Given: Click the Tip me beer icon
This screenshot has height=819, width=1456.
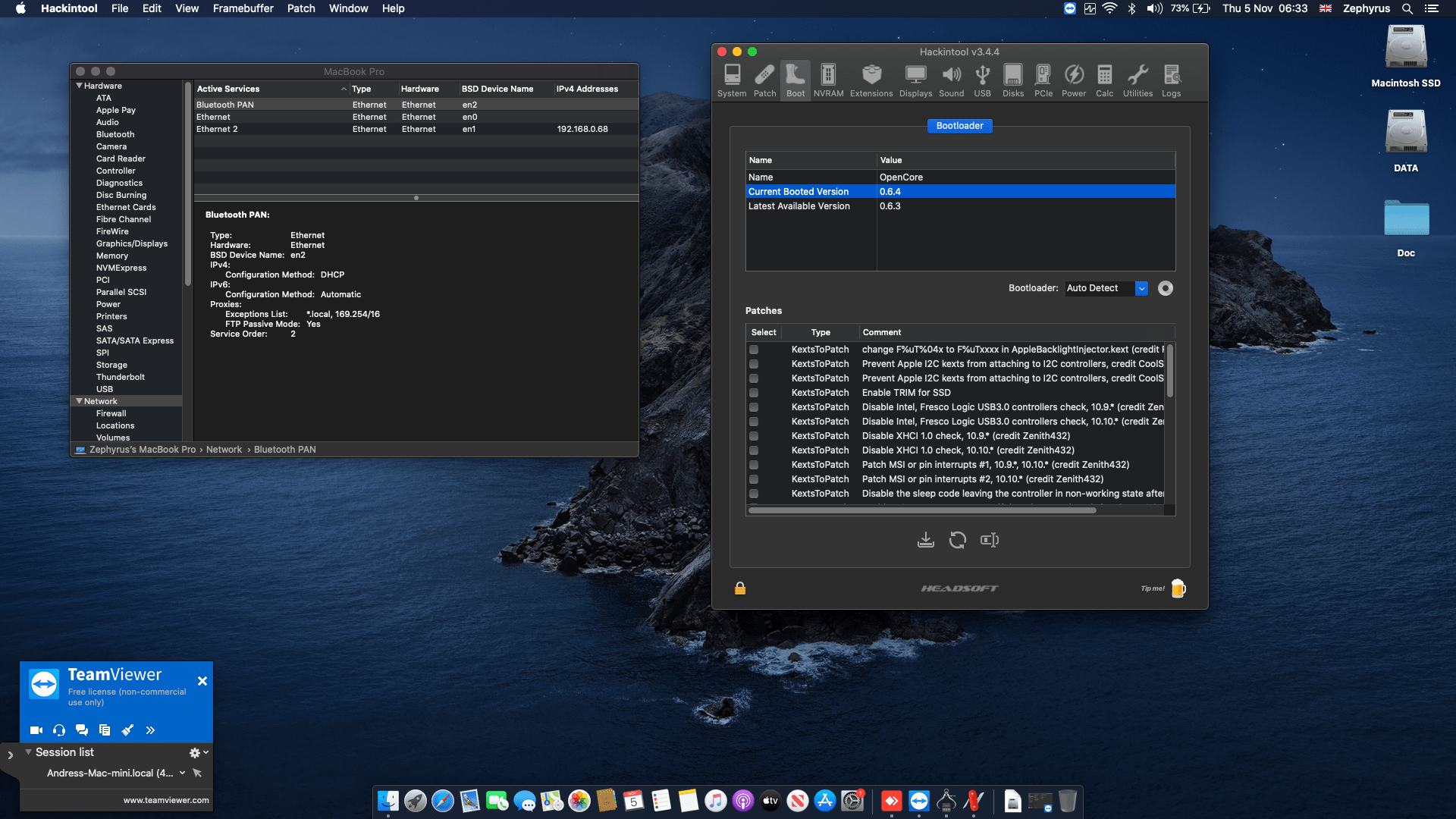Looking at the screenshot, I should [1178, 588].
